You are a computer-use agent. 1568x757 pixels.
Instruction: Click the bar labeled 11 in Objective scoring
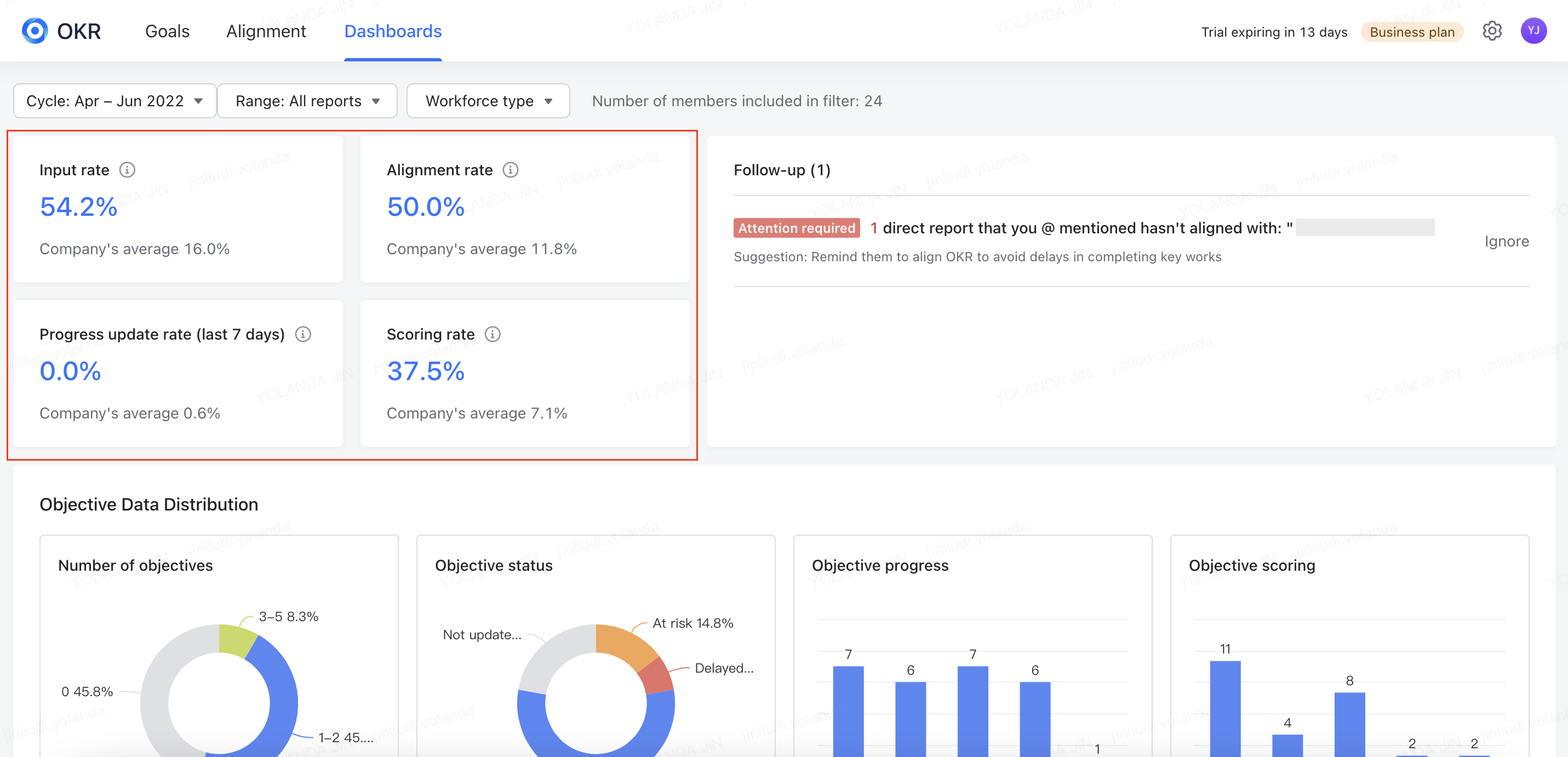click(x=1224, y=706)
